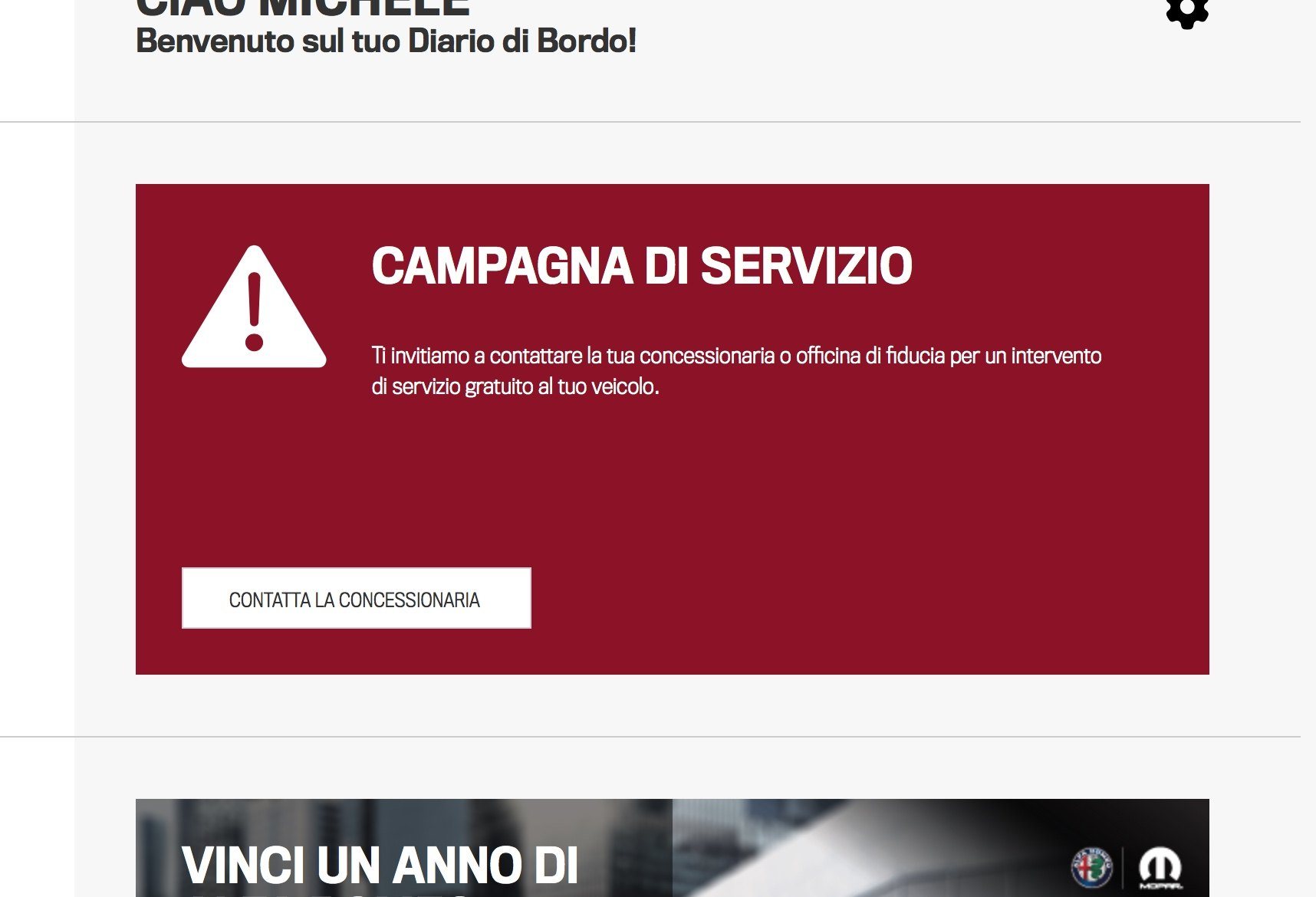Open settings via the gear icon
The width and height of the screenshot is (1316, 897).
click(x=1187, y=11)
